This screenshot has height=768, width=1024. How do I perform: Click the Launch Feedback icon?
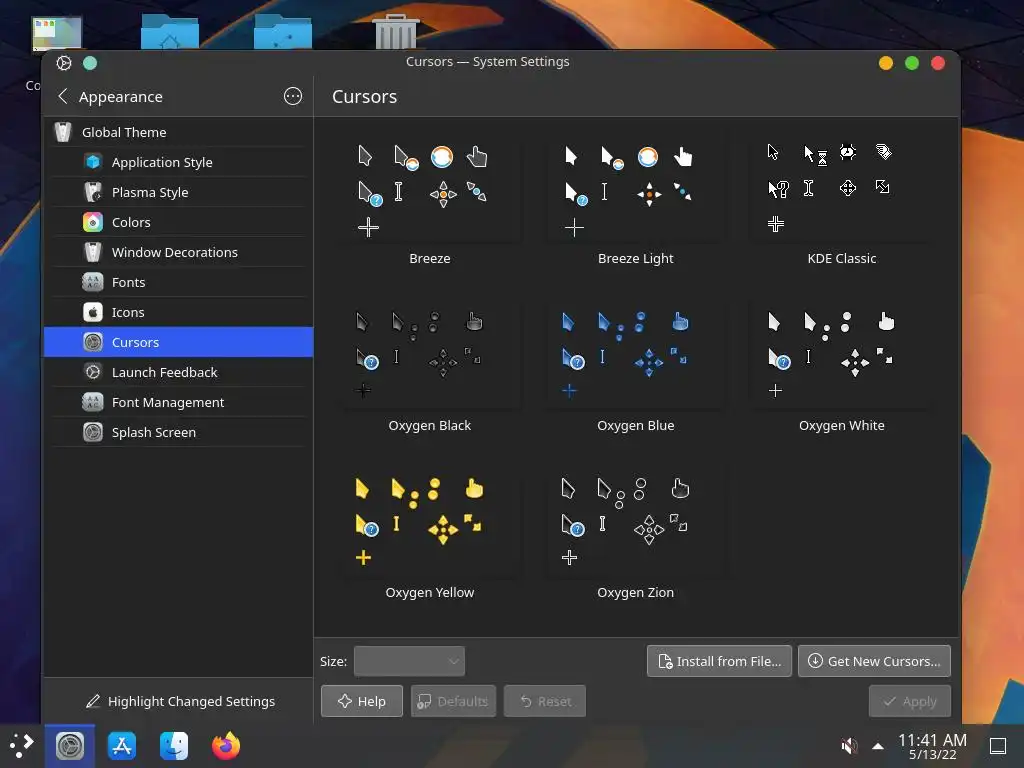(x=93, y=372)
